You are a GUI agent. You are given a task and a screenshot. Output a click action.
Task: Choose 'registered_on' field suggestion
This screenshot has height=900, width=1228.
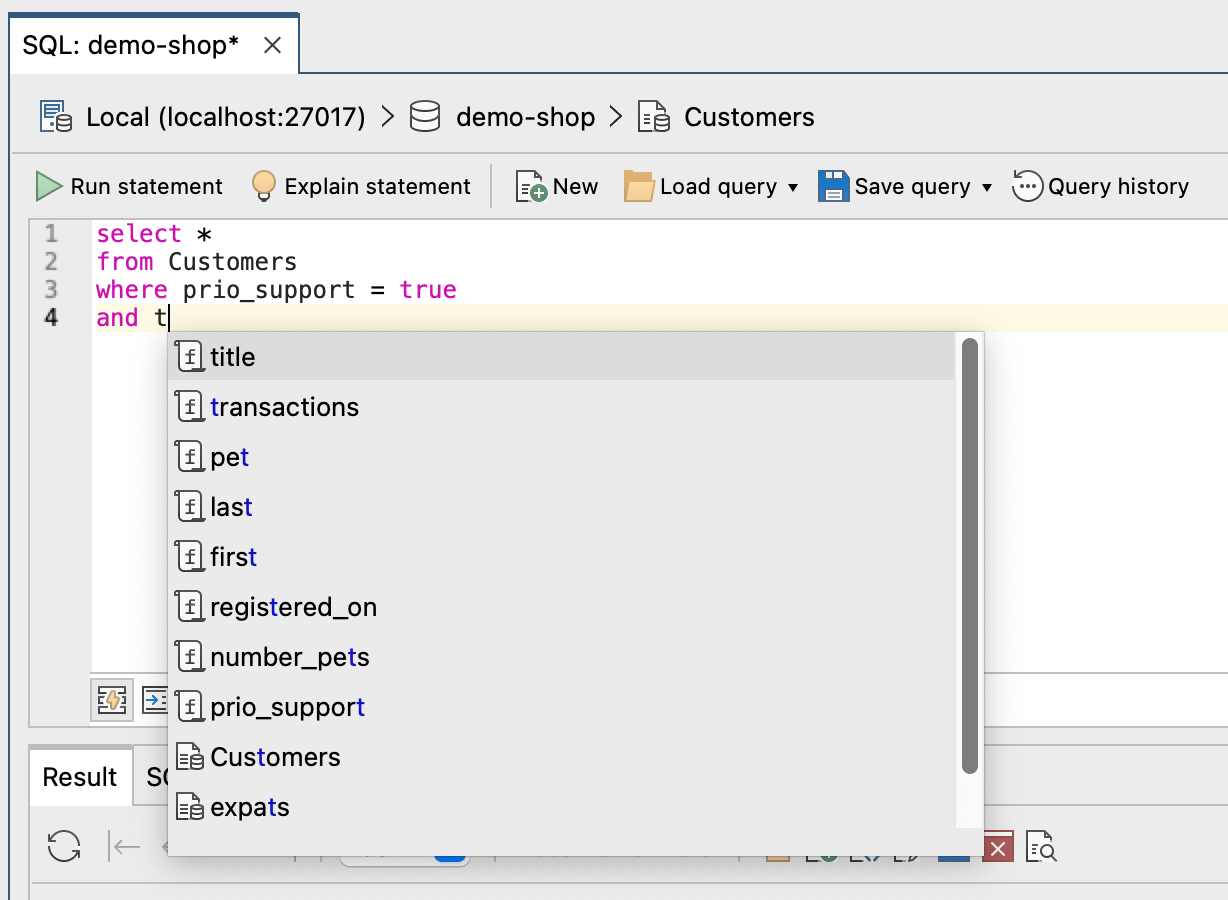(293, 607)
